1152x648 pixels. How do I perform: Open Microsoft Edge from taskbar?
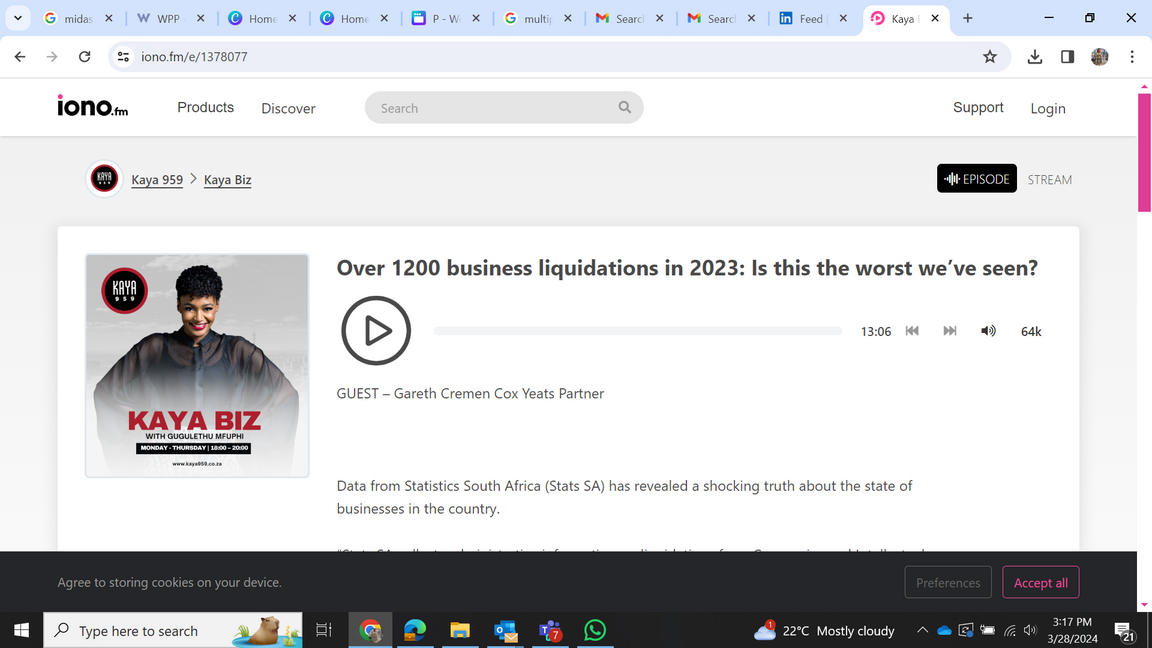415,630
